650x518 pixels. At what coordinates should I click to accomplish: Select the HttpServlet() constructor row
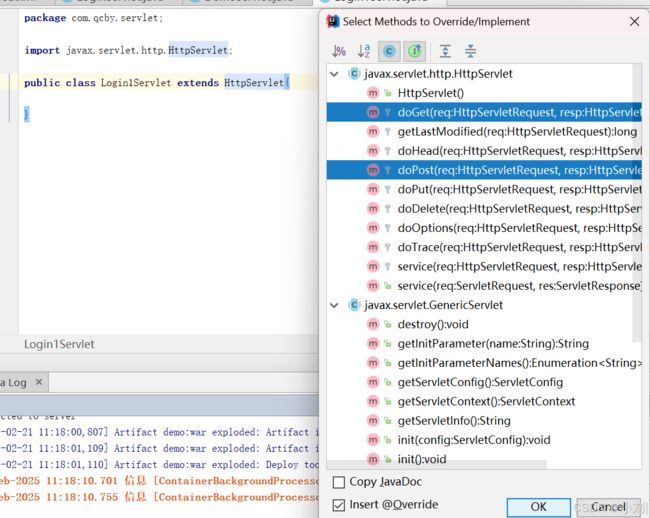tap(484, 93)
